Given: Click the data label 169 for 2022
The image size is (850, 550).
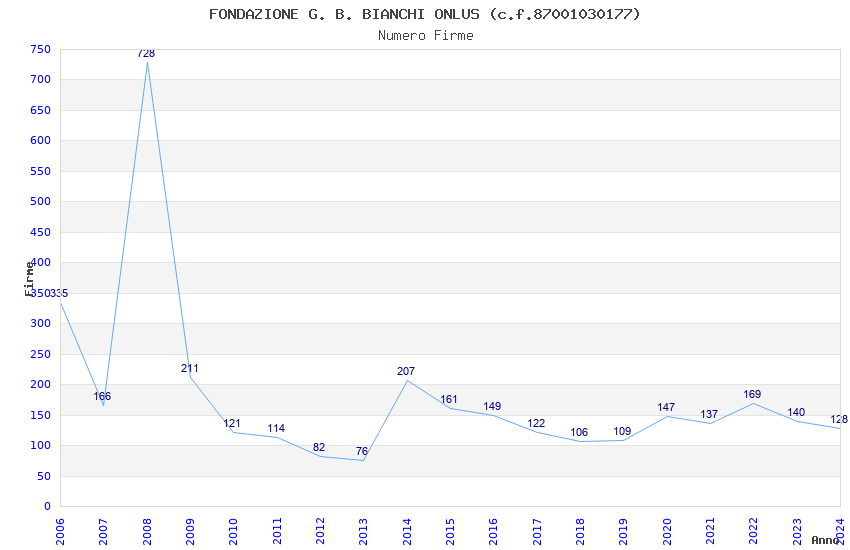Looking at the screenshot, I should 752,394.
